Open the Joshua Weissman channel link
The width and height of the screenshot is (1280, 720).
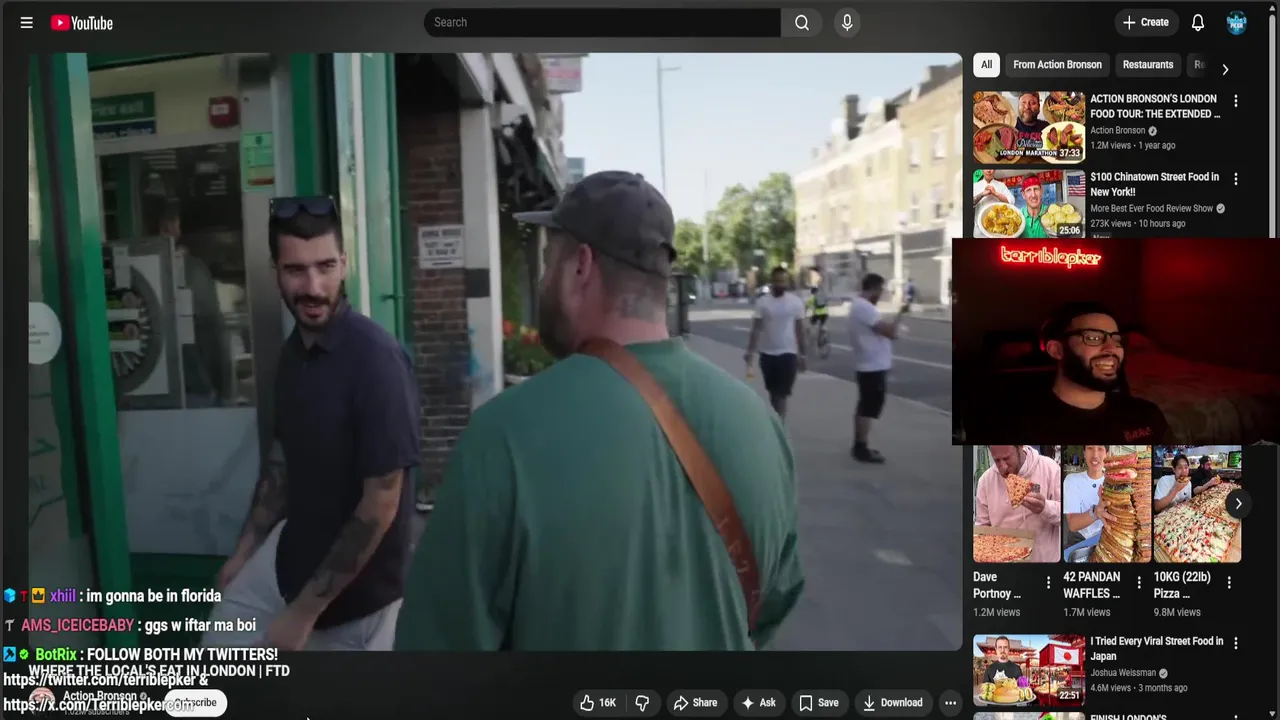pyautogui.click(x=1123, y=673)
